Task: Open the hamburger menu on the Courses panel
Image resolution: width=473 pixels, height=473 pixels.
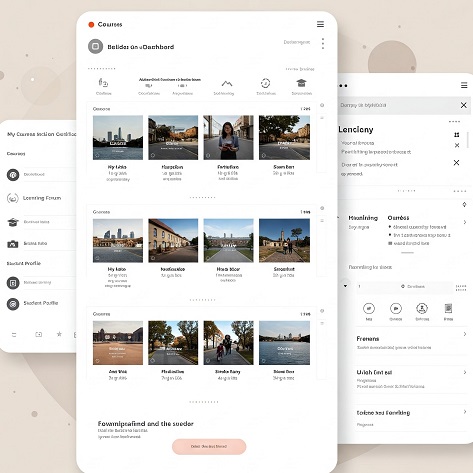Action: pos(320,24)
